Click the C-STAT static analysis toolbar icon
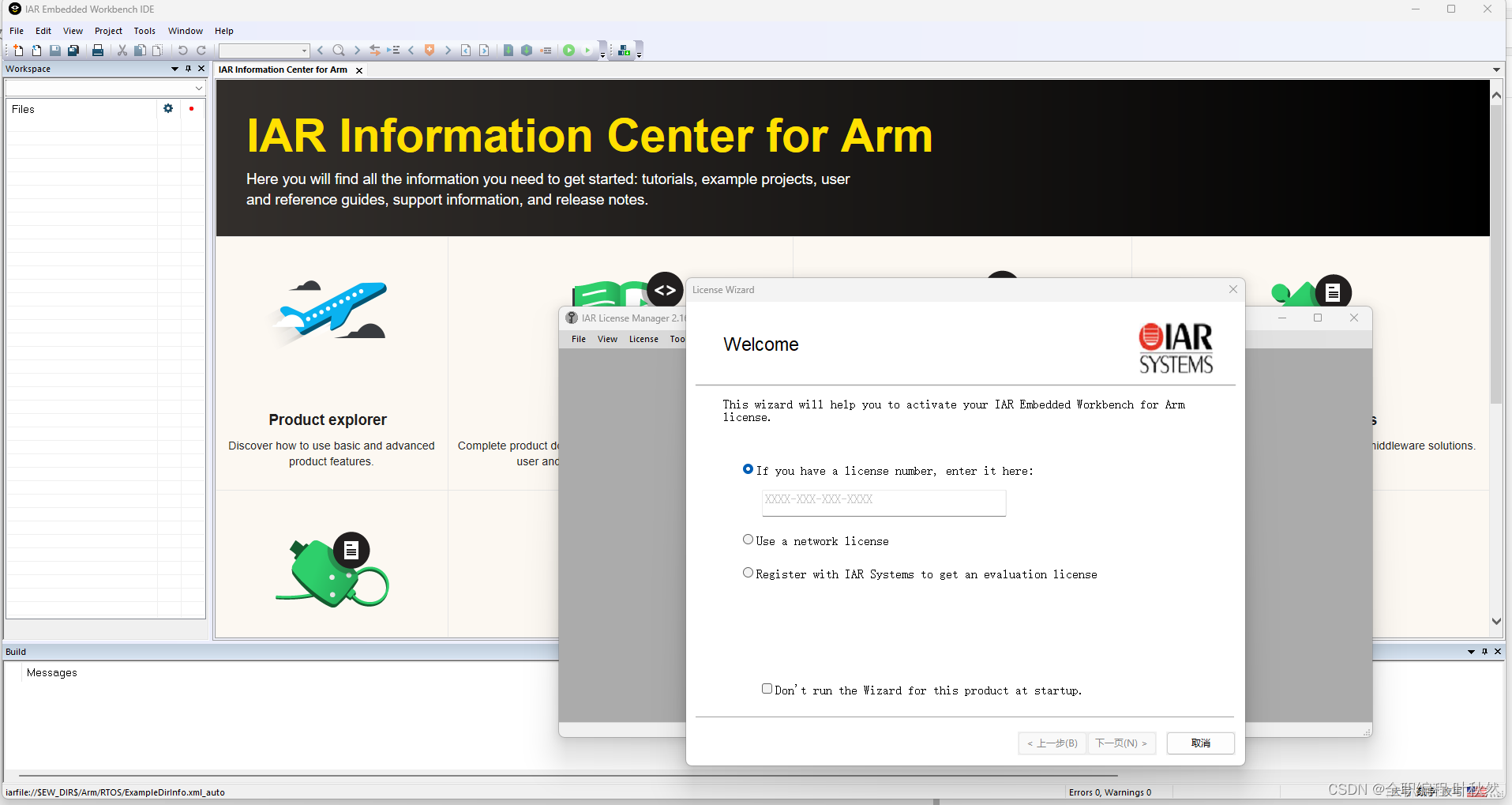Image resolution: width=1512 pixels, height=805 pixels. pos(625,51)
